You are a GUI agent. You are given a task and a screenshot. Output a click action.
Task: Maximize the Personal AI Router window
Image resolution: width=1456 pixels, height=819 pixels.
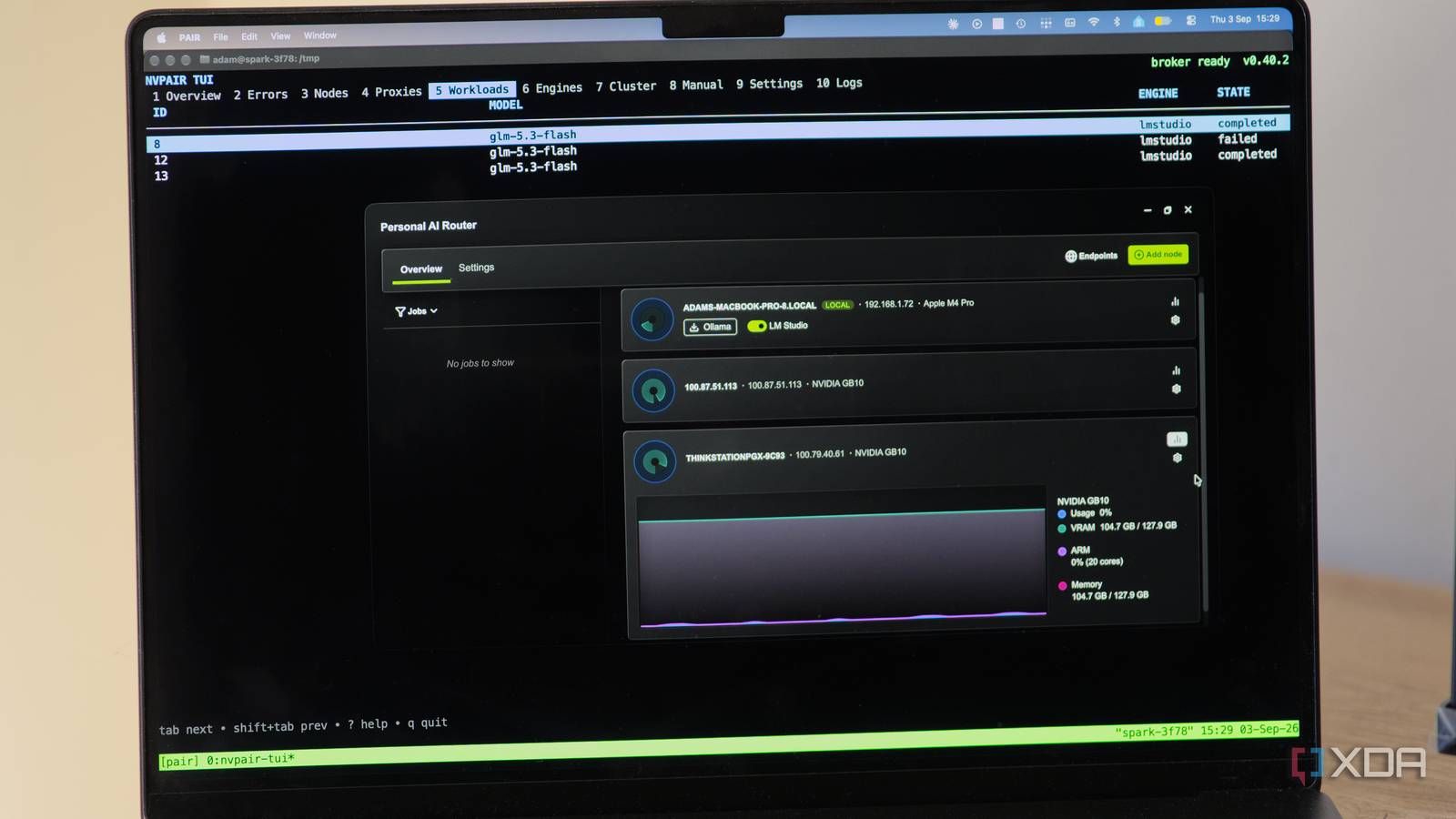(x=1168, y=210)
